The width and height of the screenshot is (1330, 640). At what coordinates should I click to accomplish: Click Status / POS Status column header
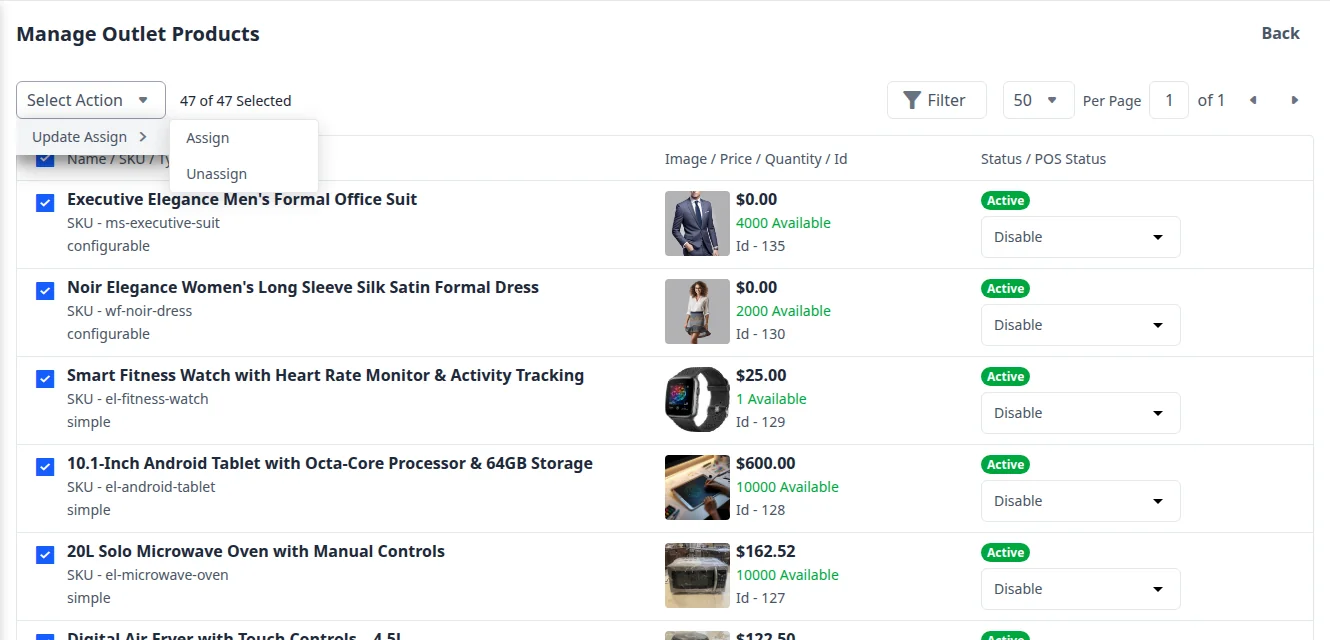point(1043,159)
